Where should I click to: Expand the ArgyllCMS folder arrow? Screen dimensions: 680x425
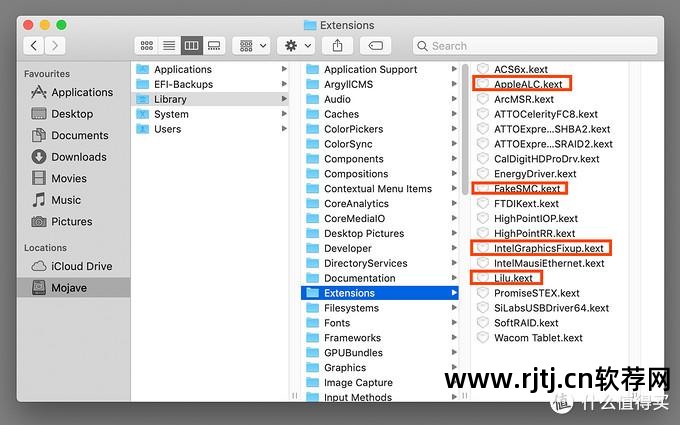[x=454, y=84]
